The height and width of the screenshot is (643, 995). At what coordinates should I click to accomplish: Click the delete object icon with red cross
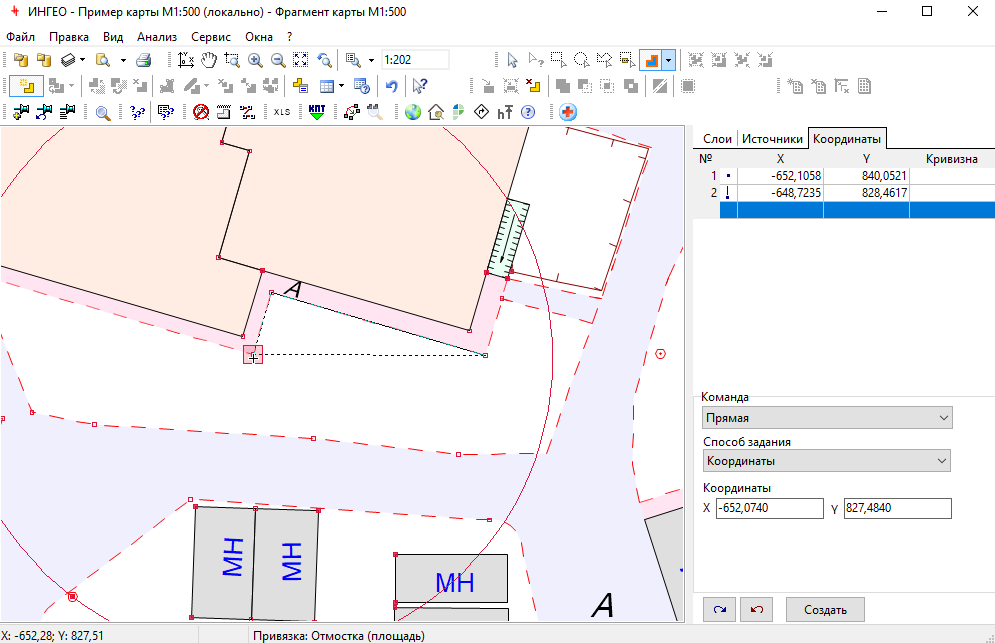pyautogui.click(x=534, y=86)
